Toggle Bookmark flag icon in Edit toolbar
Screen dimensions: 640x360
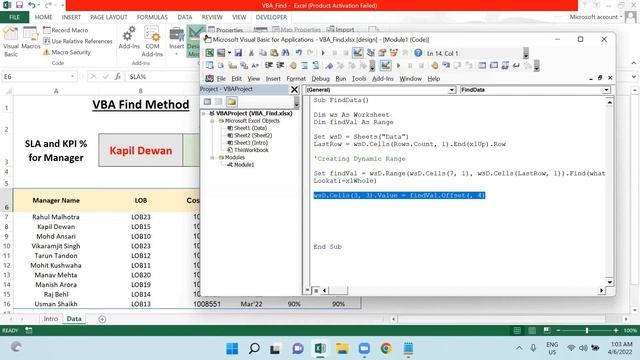click(x=329, y=65)
